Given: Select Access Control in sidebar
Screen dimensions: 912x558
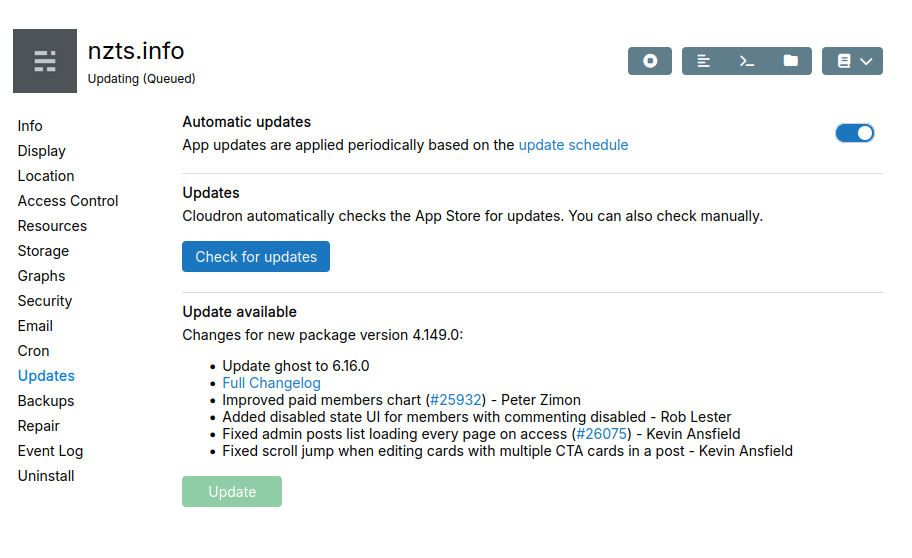Looking at the screenshot, I should pyautogui.click(x=68, y=201).
